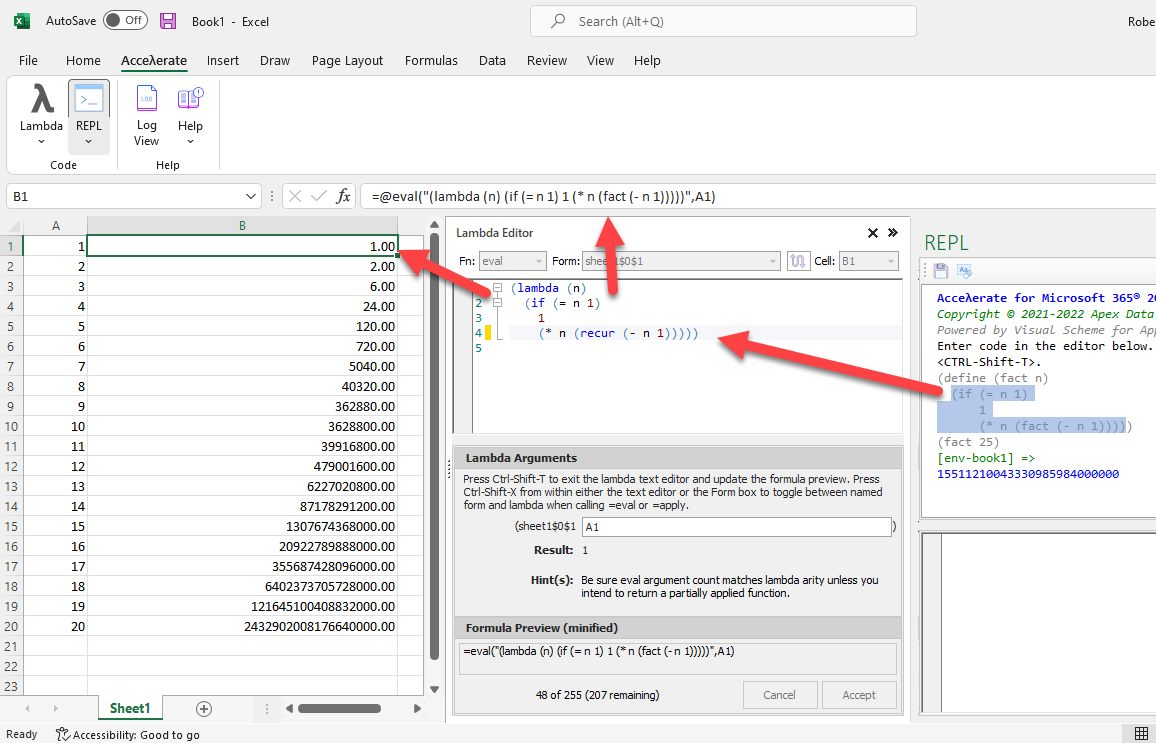Viewport: 1156px width, 743px height.
Task: Select row 10 header
Action: [11, 426]
